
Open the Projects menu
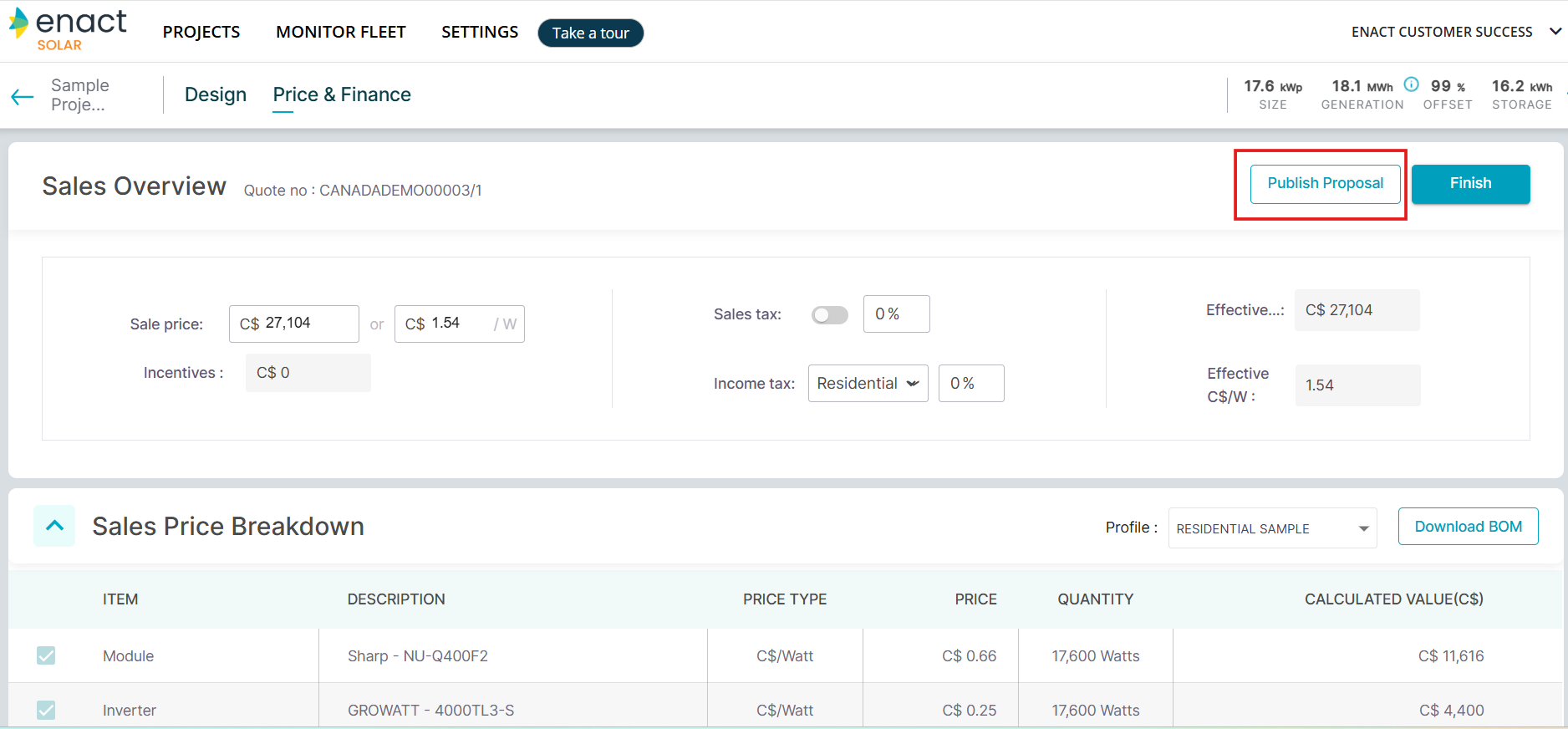point(201,32)
